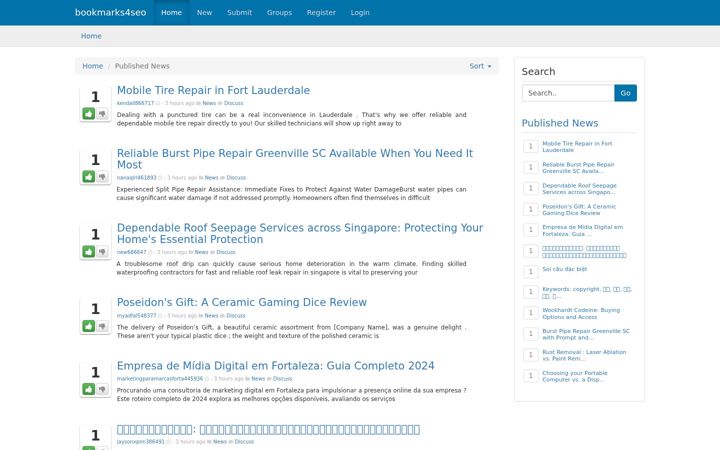Open user kendall866717 profile
The width and height of the screenshot is (720, 450).
click(x=135, y=103)
